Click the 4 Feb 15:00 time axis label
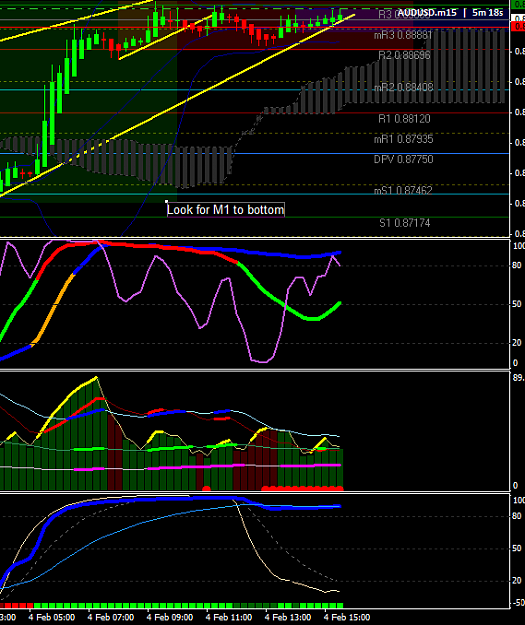This screenshot has width=525, height=625. tap(347, 617)
